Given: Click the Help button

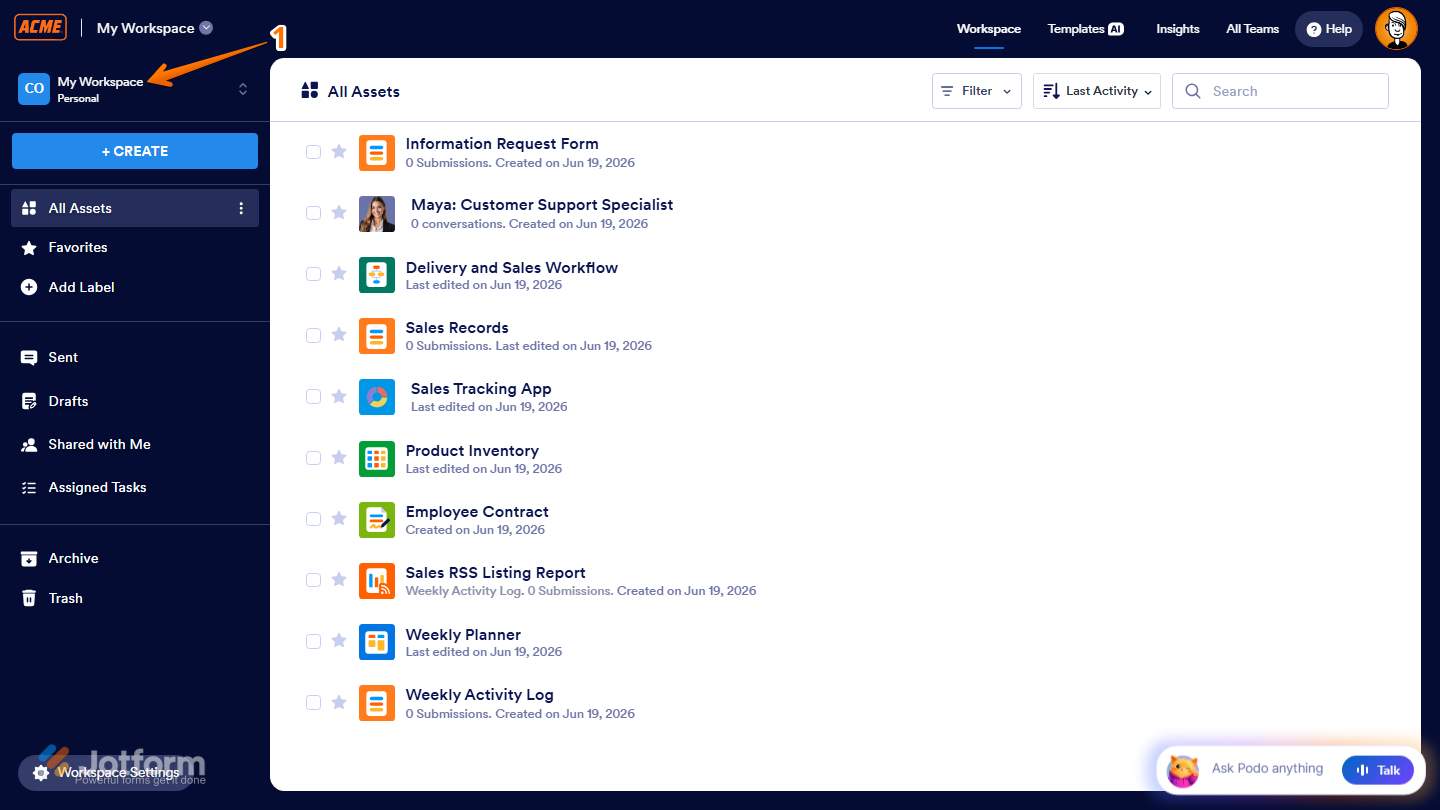Looking at the screenshot, I should click(x=1329, y=29).
